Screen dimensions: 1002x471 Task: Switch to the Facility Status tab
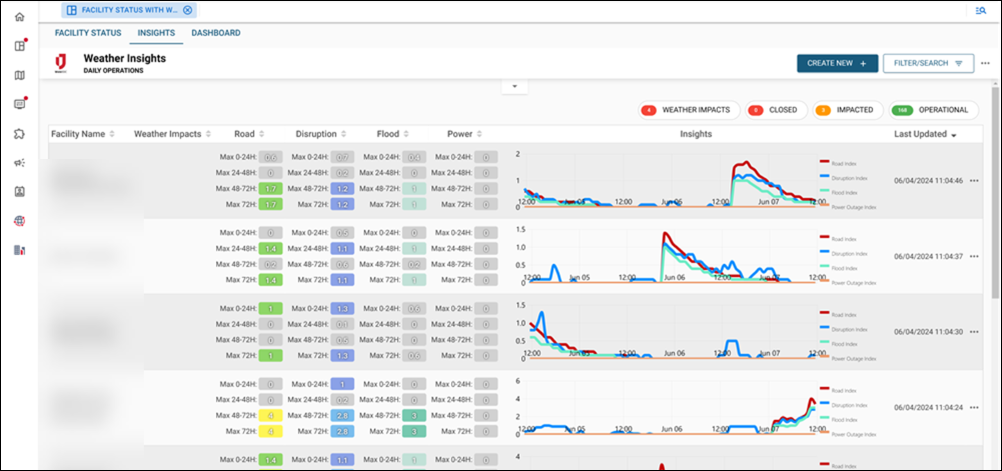coord(88,33)
